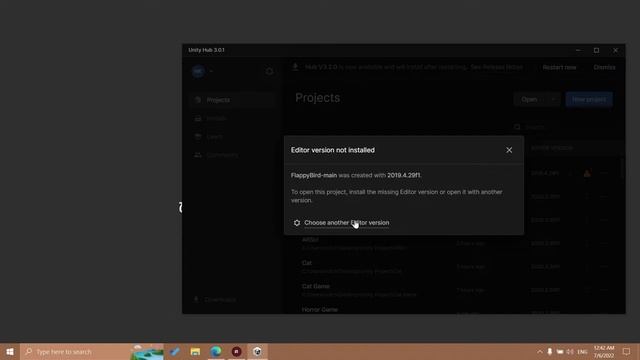Focus the projects Search field
The image size is (640, 360).
pyautogui.click(x=563, y=127)
